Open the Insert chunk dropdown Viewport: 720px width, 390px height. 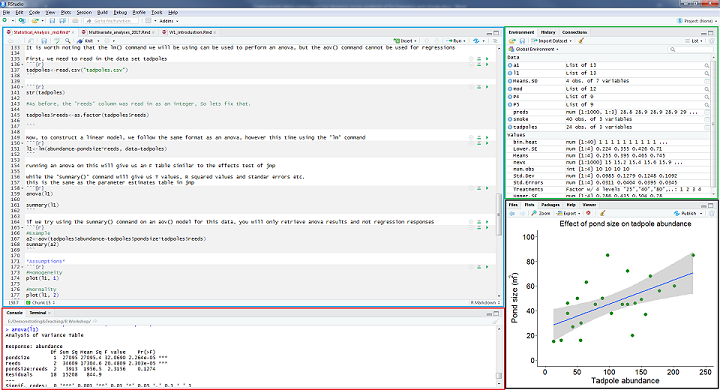click(405, 41)
